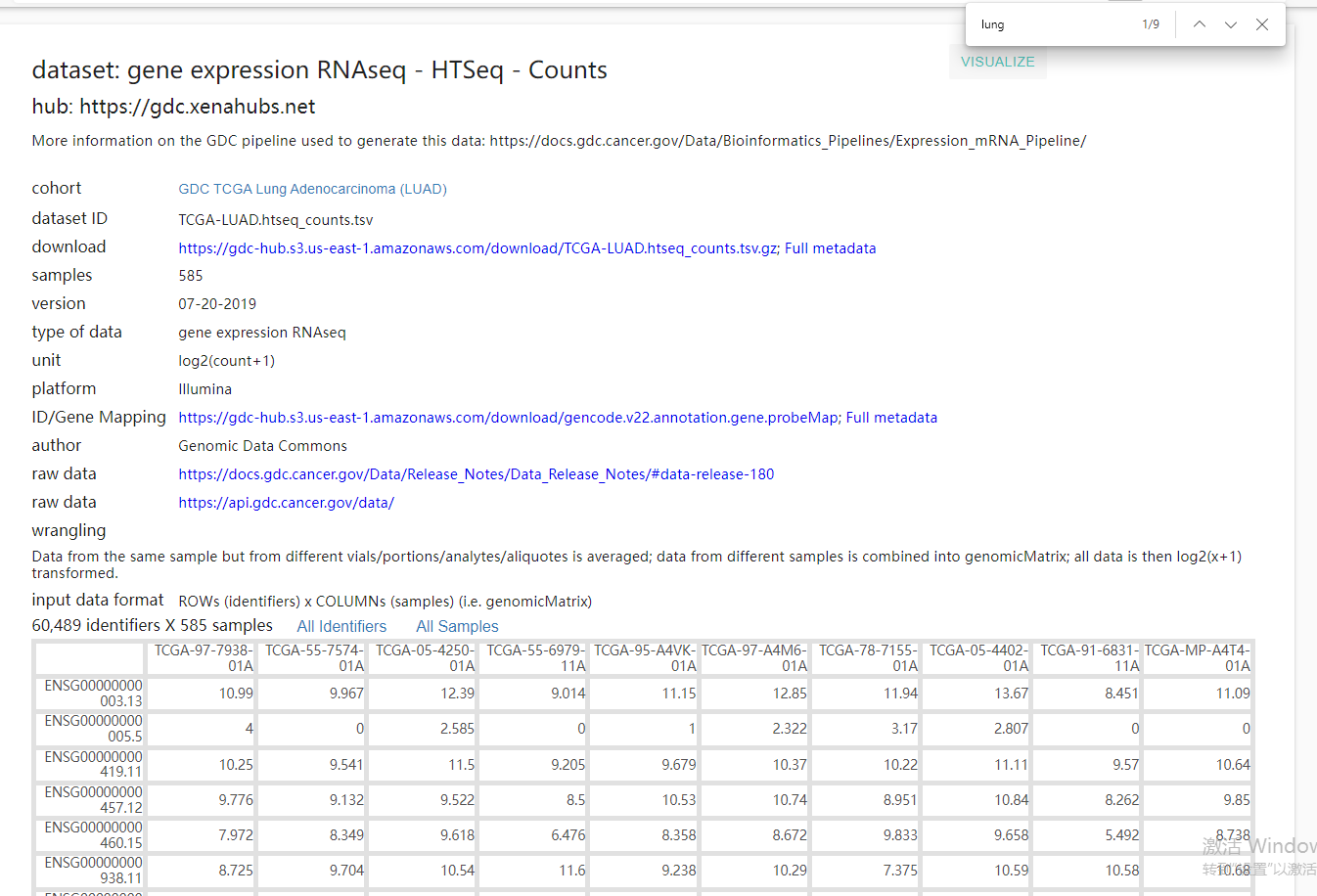Click cell value 6.476 in ENSG00000000460.15 row
The height and width of the screenshot is (896, 1317).
[x=568, y=835]
